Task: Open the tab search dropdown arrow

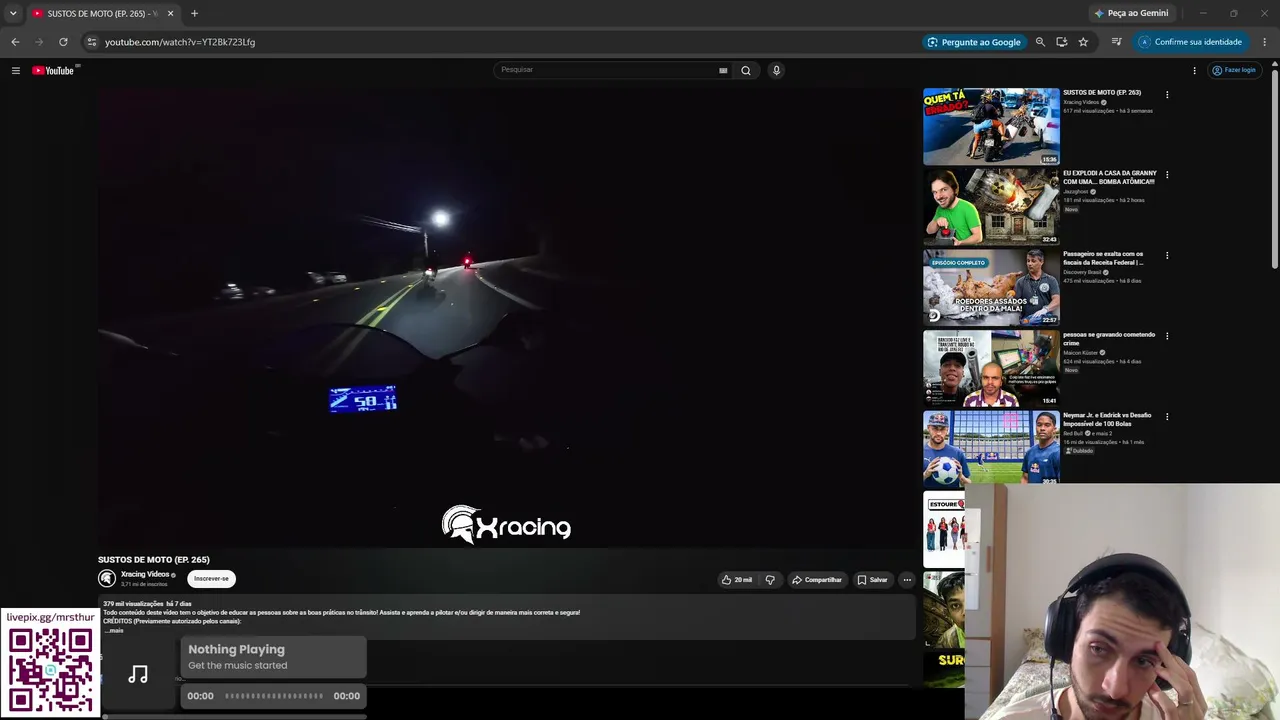Action: point(13,13)
